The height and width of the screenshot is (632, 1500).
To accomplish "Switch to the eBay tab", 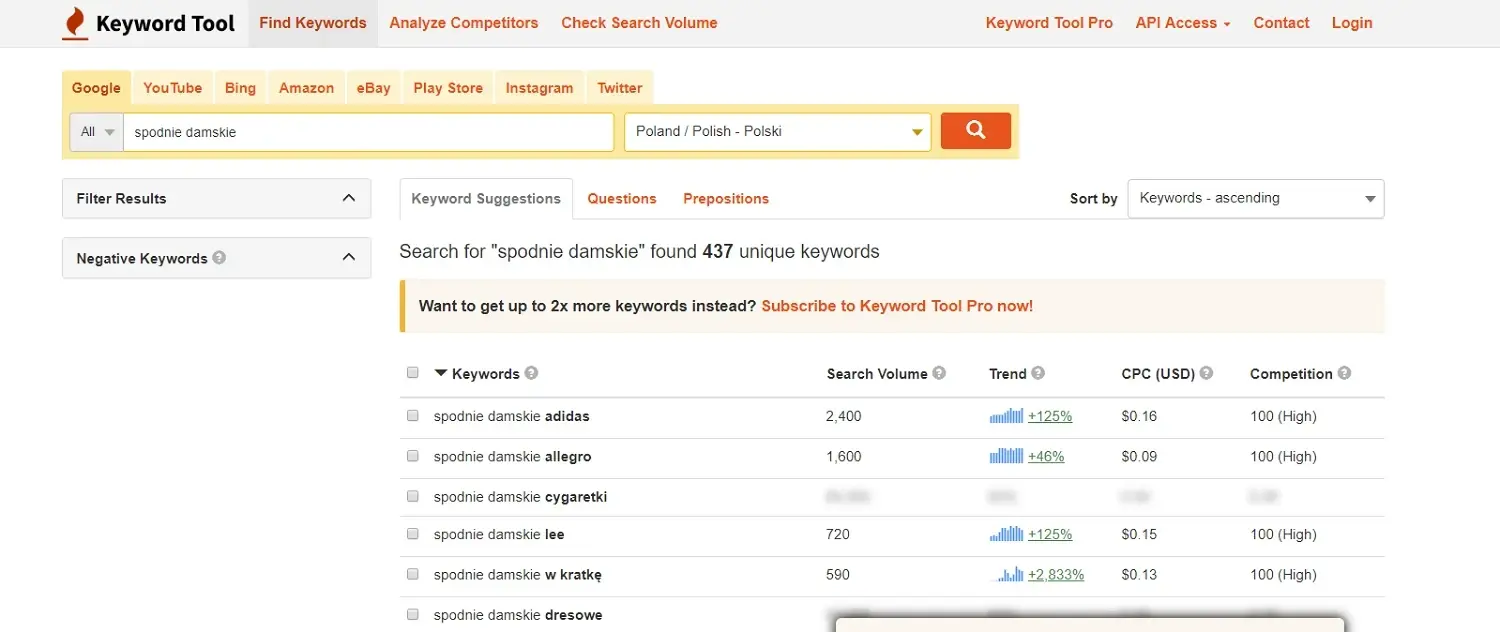I will point(374,87).
